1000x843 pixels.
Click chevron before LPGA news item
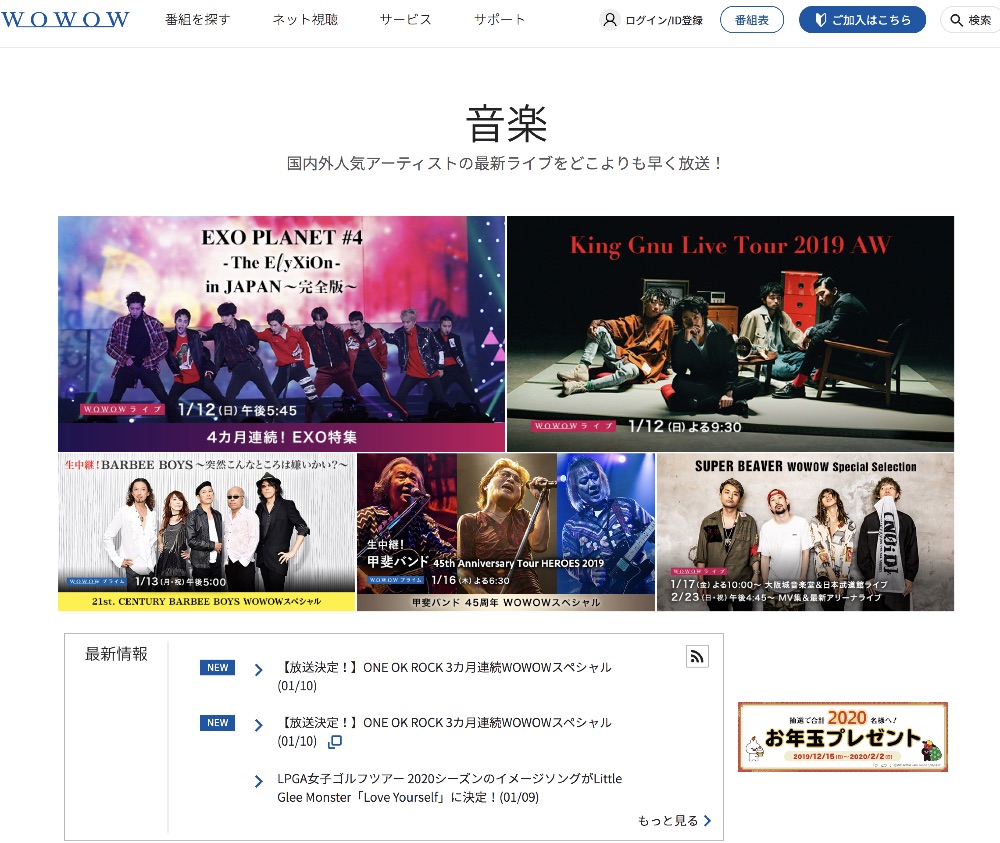pos(259,781)
